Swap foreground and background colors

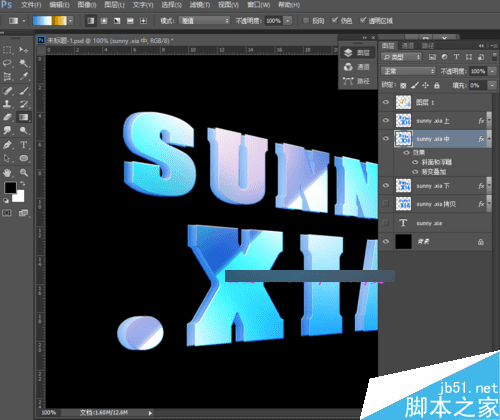click(23, 183)
